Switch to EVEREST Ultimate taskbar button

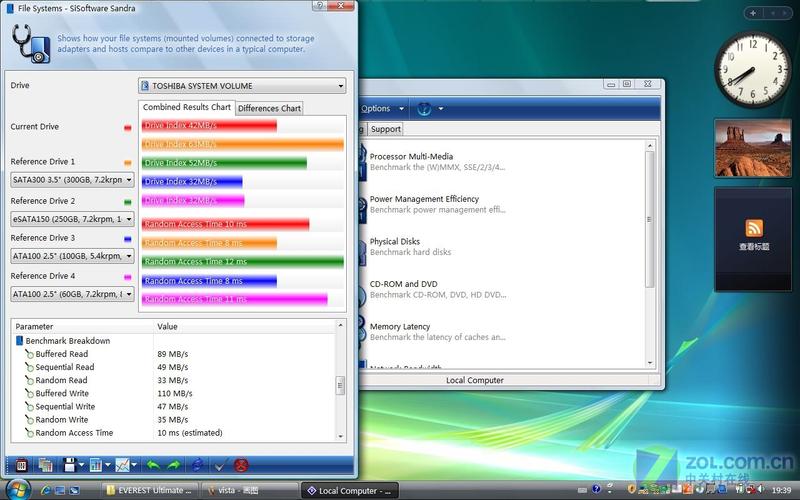click(x=149, y=490)
